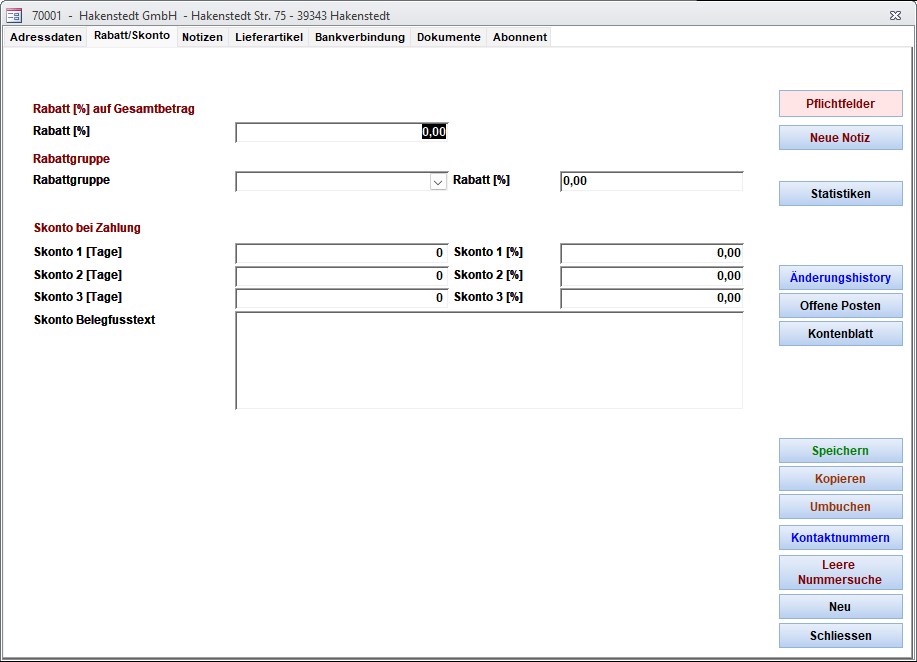
Task: Switch to the Adressdaten tab
Action: (46, 37)
